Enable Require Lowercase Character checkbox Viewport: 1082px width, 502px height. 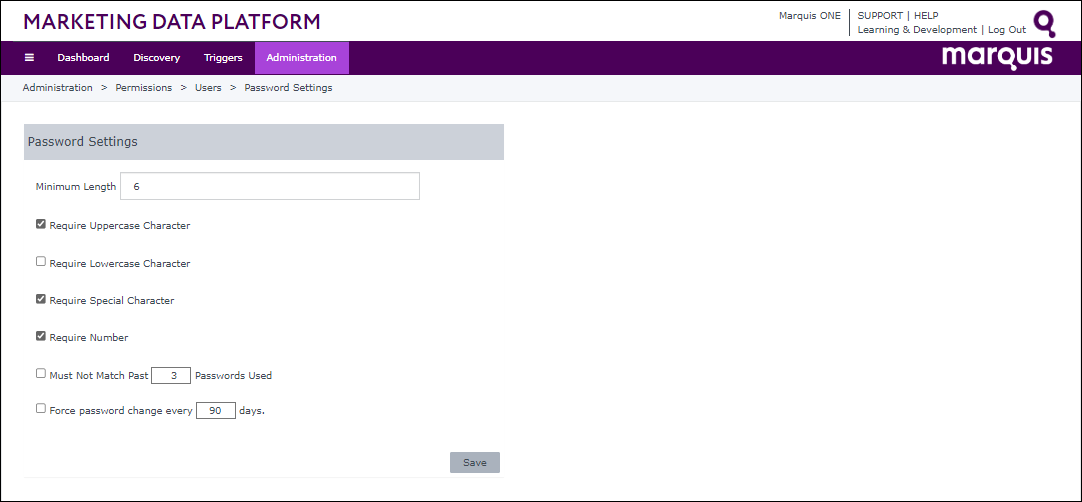[41, 262]
